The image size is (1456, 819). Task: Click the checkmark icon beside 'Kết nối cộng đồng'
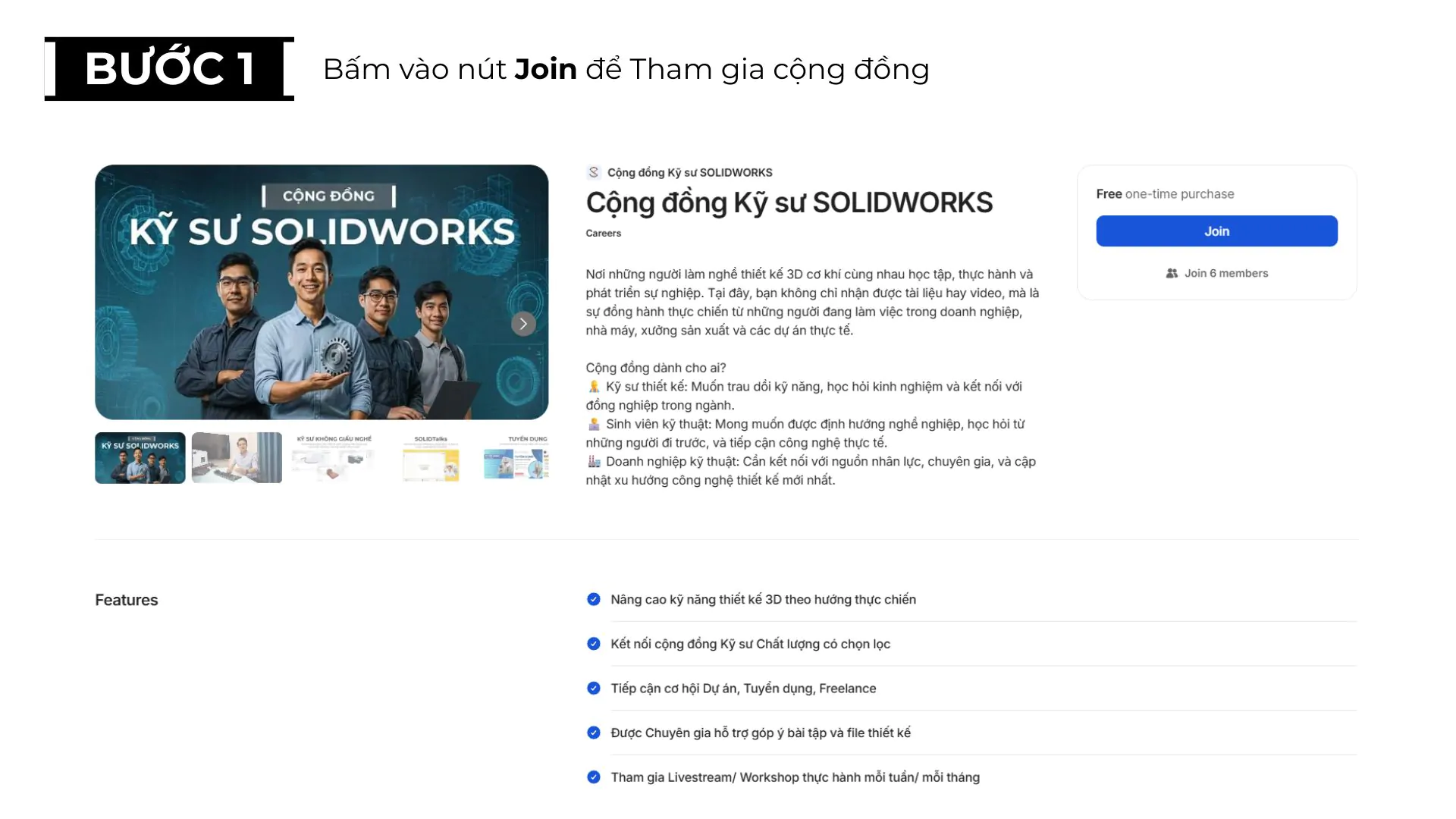pyautogui.click(x=594, y=644)
